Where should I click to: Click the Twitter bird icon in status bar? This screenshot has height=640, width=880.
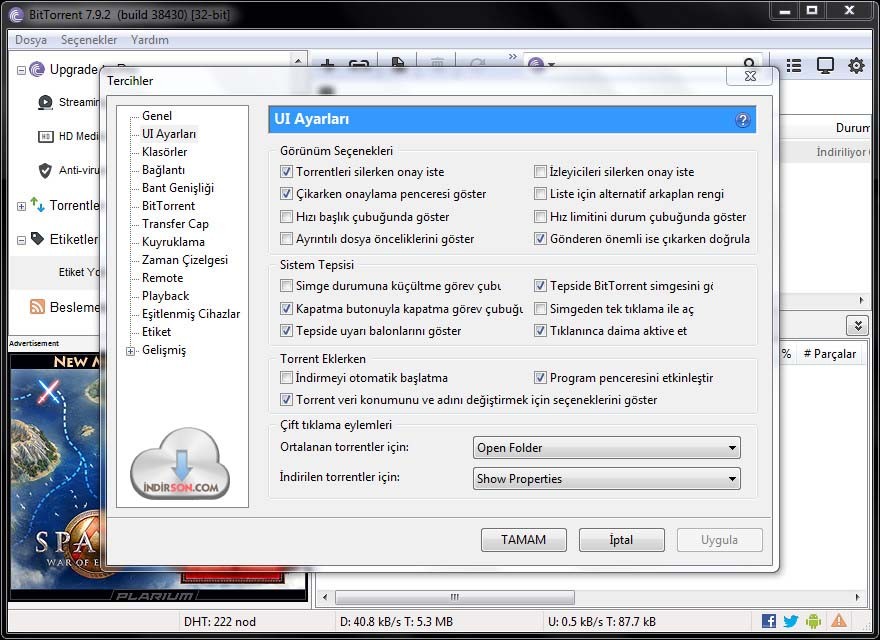791,621
